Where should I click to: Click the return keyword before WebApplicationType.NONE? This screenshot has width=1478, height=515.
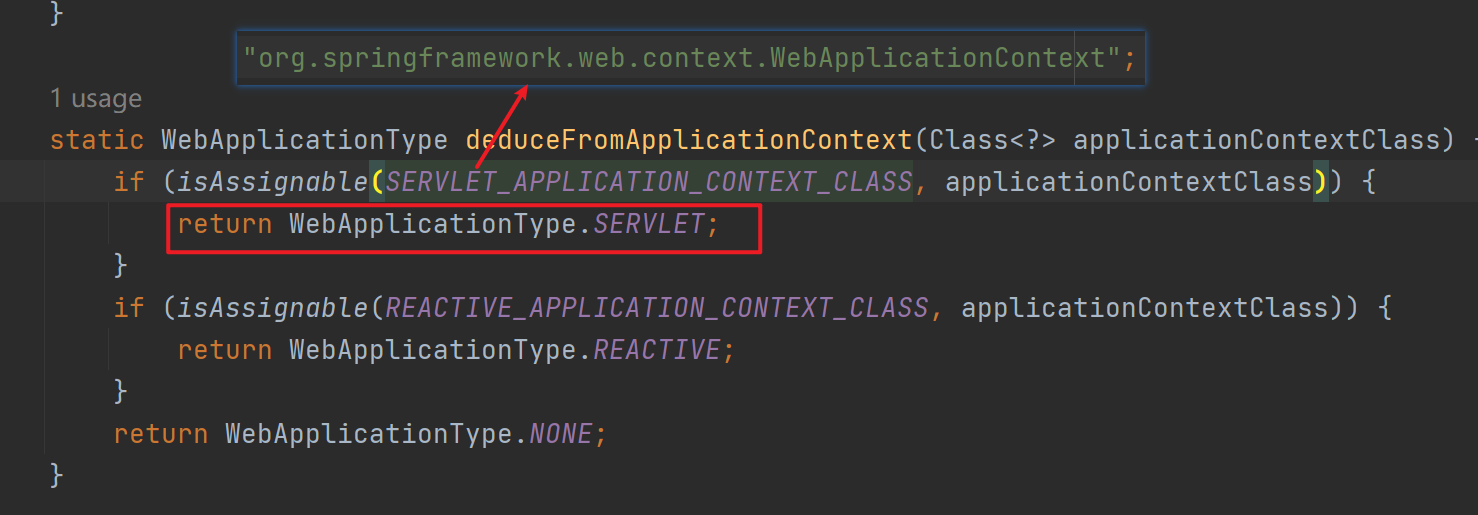pos(161,434)
